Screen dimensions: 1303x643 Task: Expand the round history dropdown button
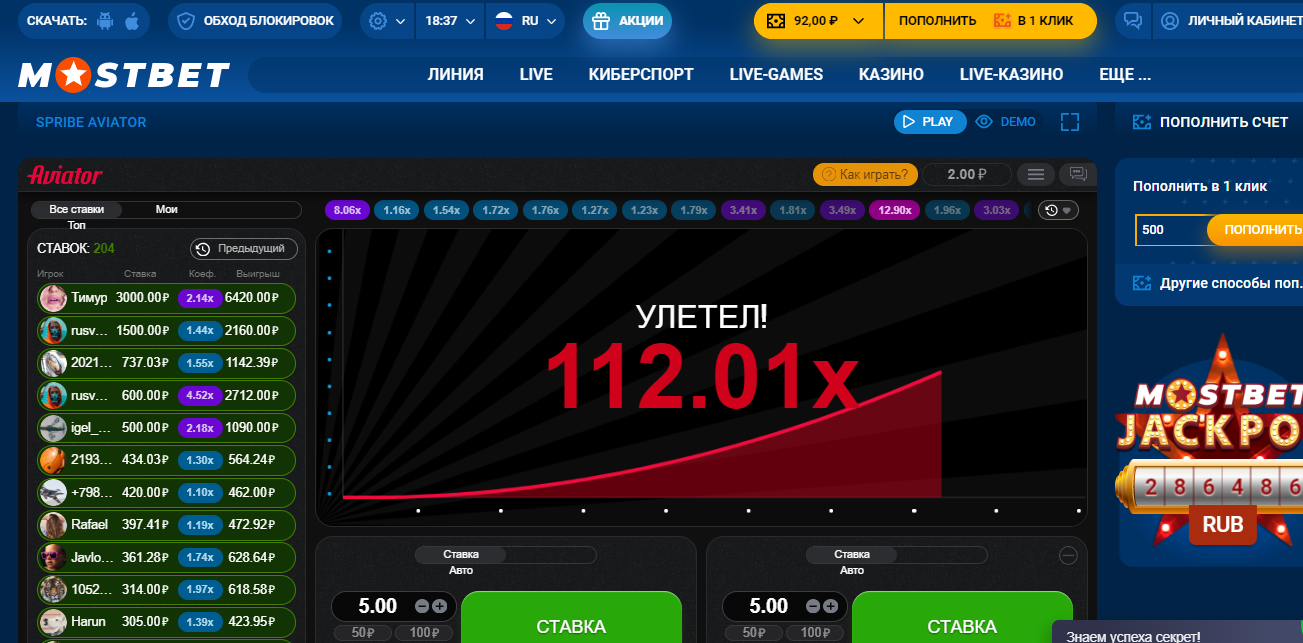coord(1059,210)
